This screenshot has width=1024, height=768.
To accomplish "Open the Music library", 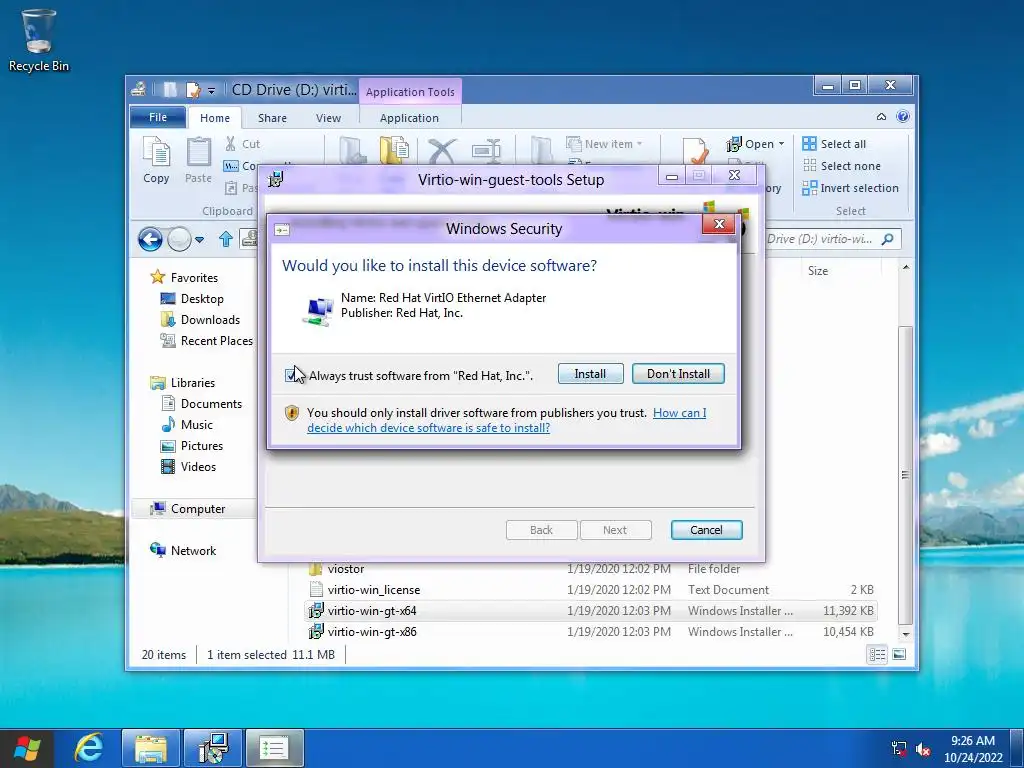I will 187,424.
